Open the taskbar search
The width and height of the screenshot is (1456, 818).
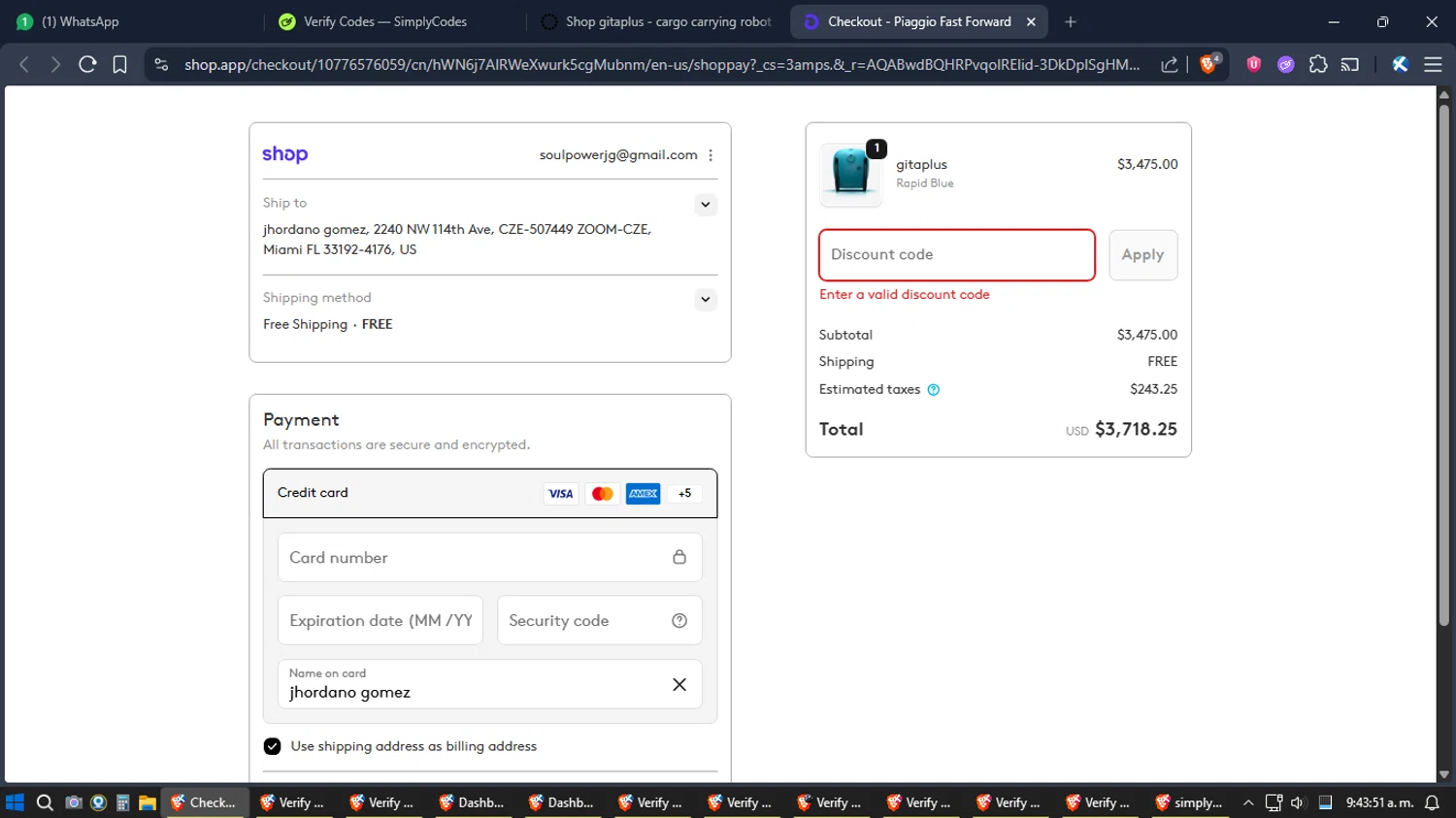click(x=45, y=802)
